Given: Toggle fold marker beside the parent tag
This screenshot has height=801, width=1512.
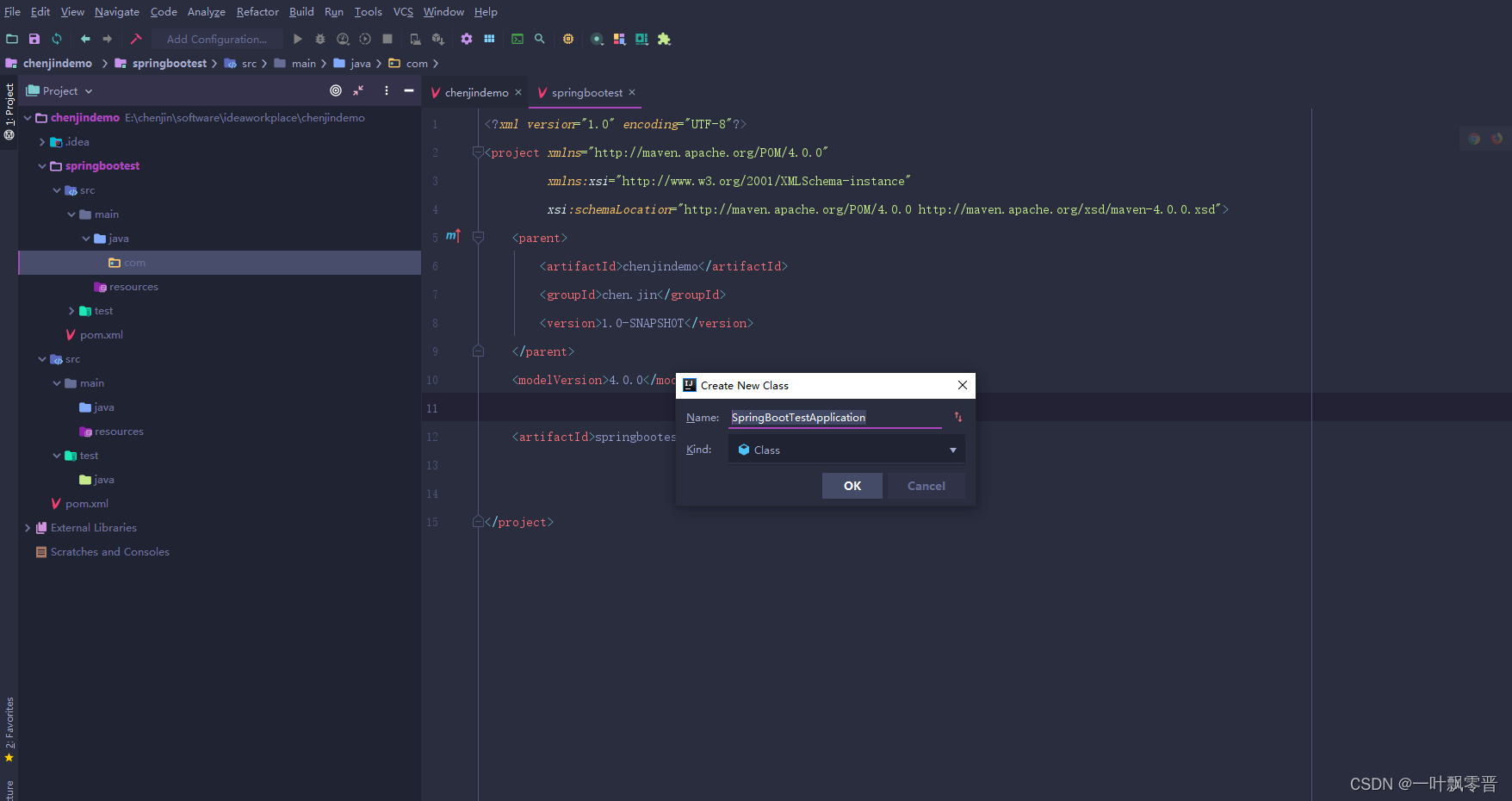Looking at the screenshot, I should point(479,237).
